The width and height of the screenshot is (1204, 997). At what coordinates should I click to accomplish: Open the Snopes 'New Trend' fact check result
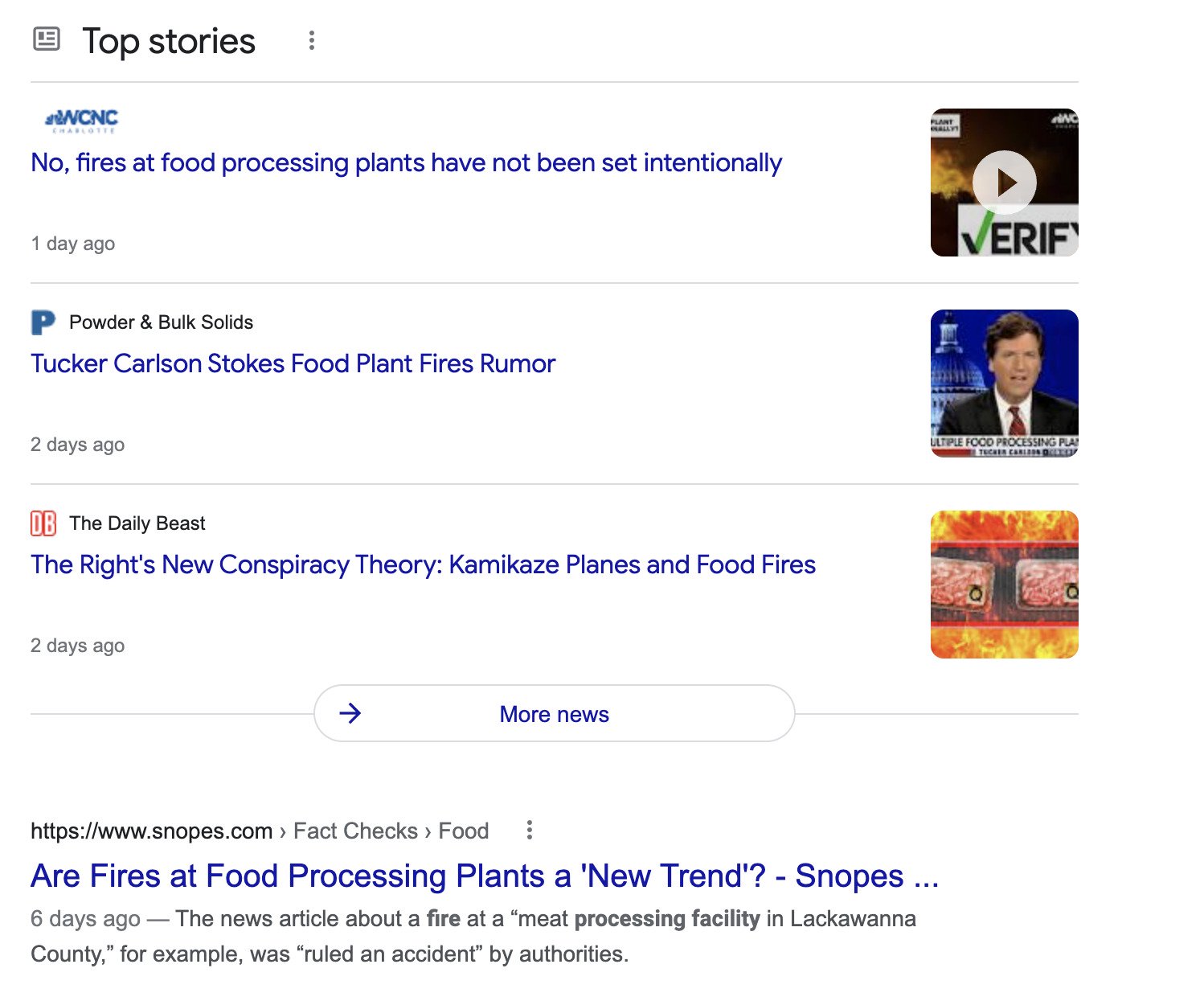484,876
